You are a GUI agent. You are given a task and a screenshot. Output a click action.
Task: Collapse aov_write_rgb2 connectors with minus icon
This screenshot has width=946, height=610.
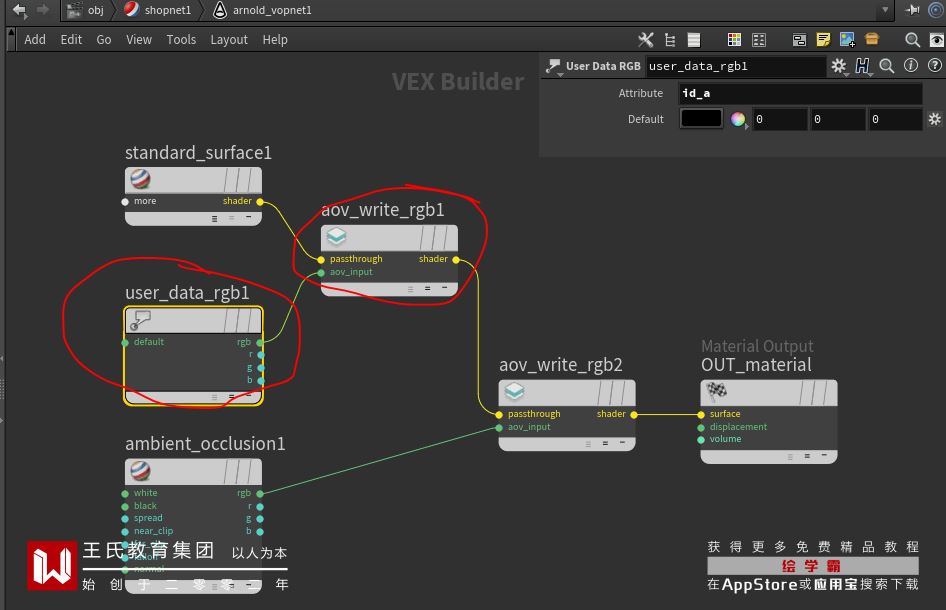623,443
